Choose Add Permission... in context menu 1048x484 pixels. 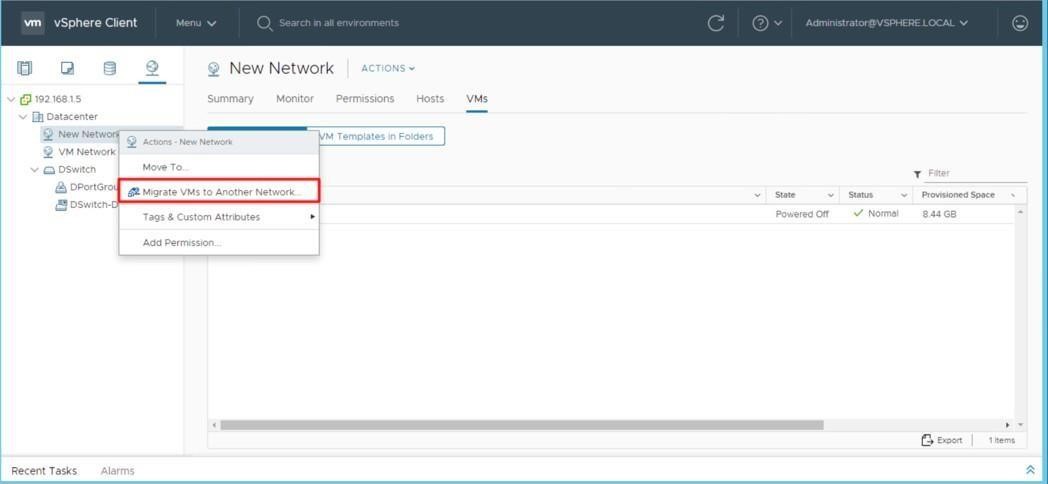(219, 243)
